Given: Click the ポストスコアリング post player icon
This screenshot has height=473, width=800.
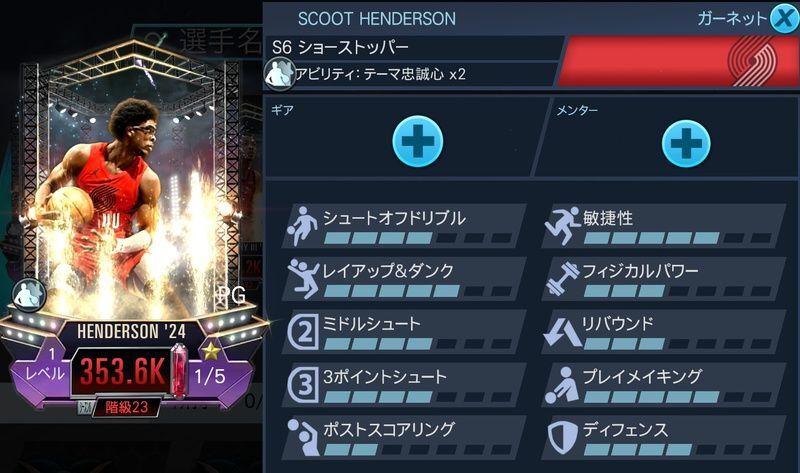Looking at the screenshot, I should (x=303, y=437).
